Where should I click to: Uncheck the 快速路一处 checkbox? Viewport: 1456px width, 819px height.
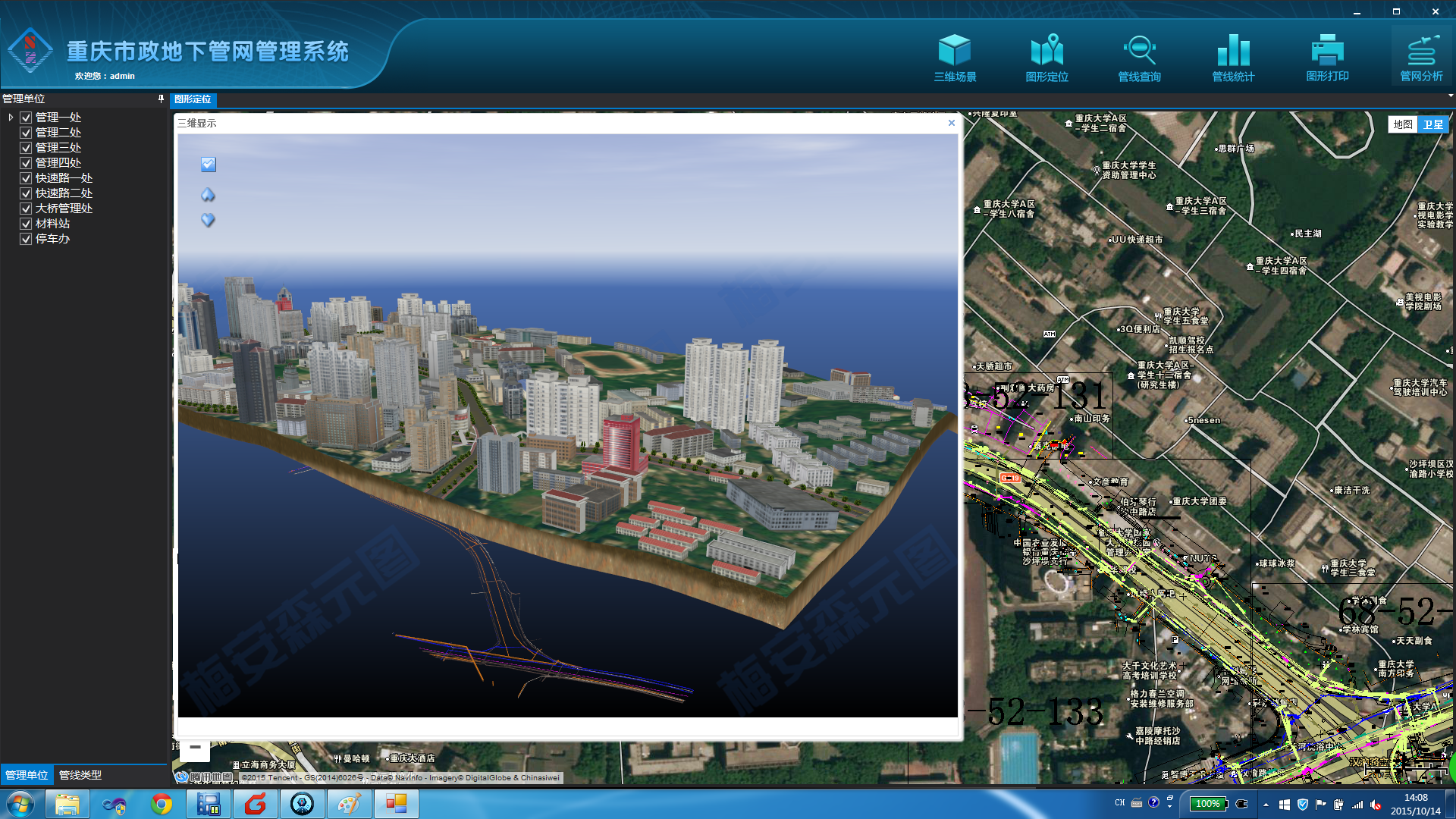26,178
